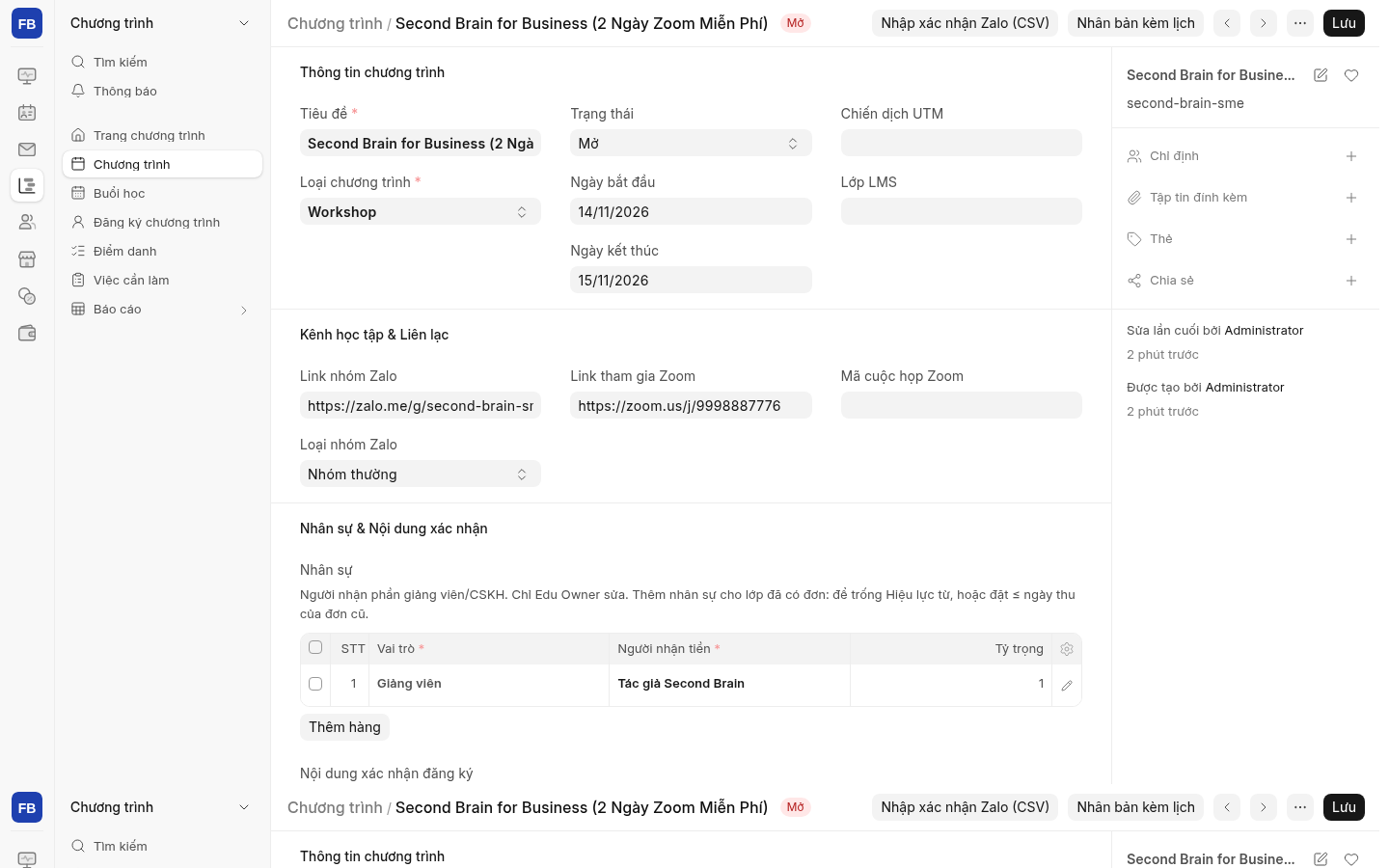
Task: Focus the Lớp LMS field
Action: pyautogui.click(x=961, y=212)
